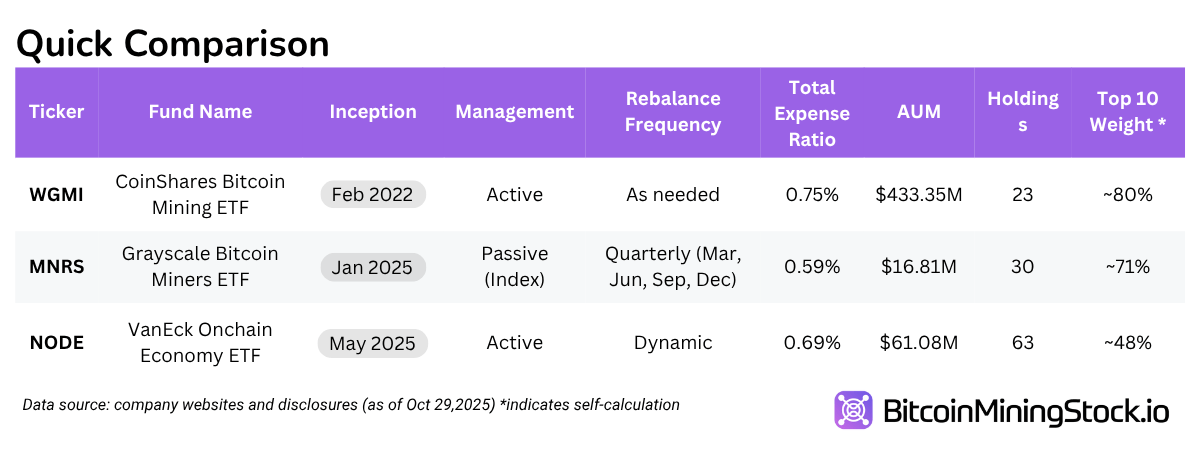The height and width of the screenshot is (450, 1200).
Task: Click the Jan 2025 inception badge
Action: pos(373,267)
